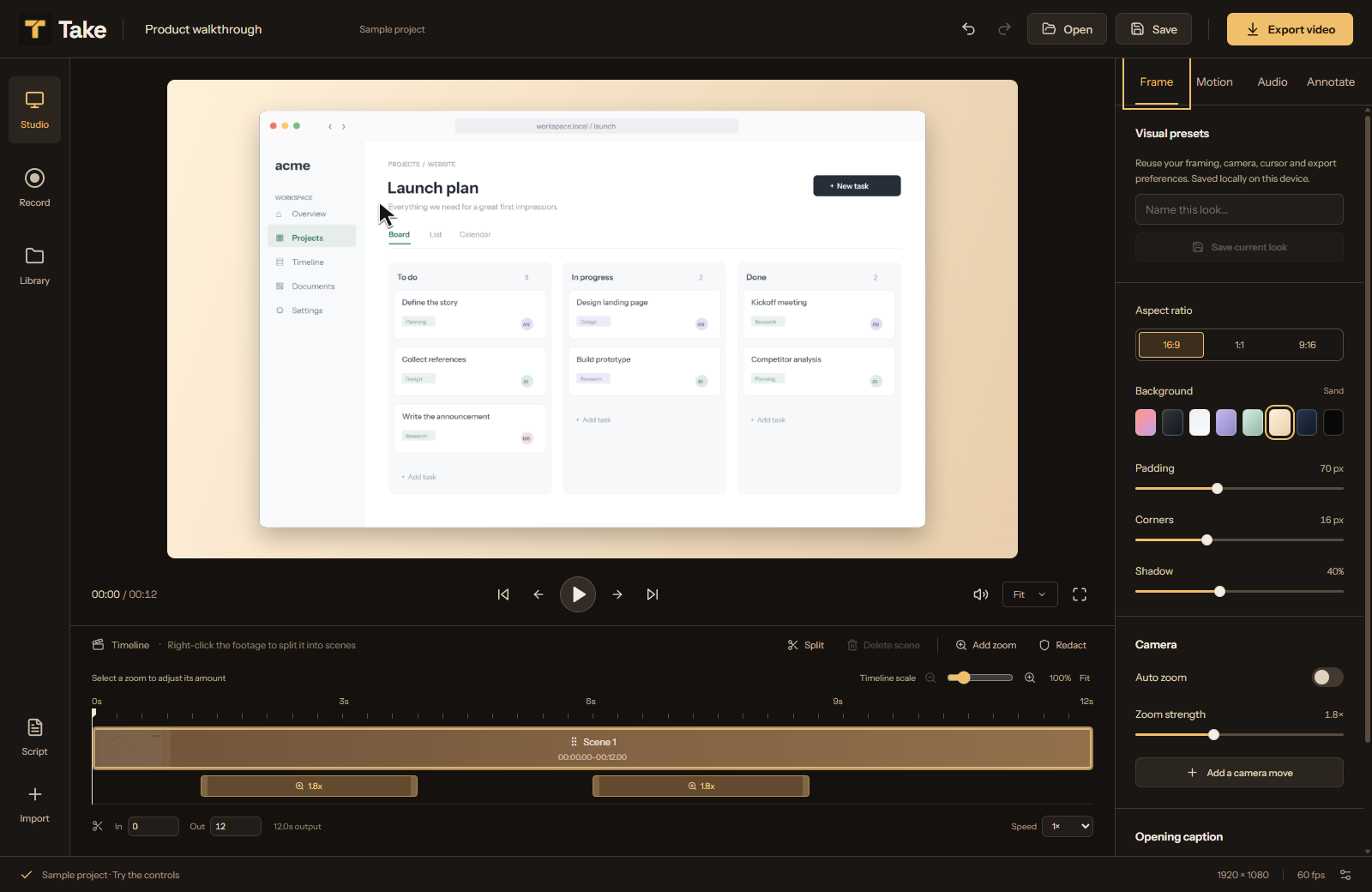Jump to the start of the video
The image size is (1372, 892).
click(x=503, y=594)
